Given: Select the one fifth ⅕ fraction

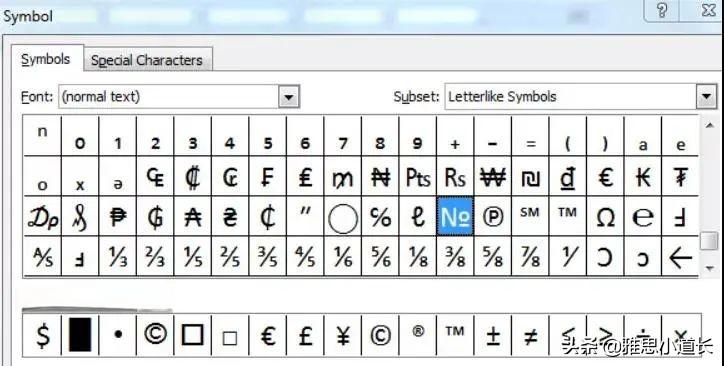Looking at the screenshot, I should click(193, 257).
